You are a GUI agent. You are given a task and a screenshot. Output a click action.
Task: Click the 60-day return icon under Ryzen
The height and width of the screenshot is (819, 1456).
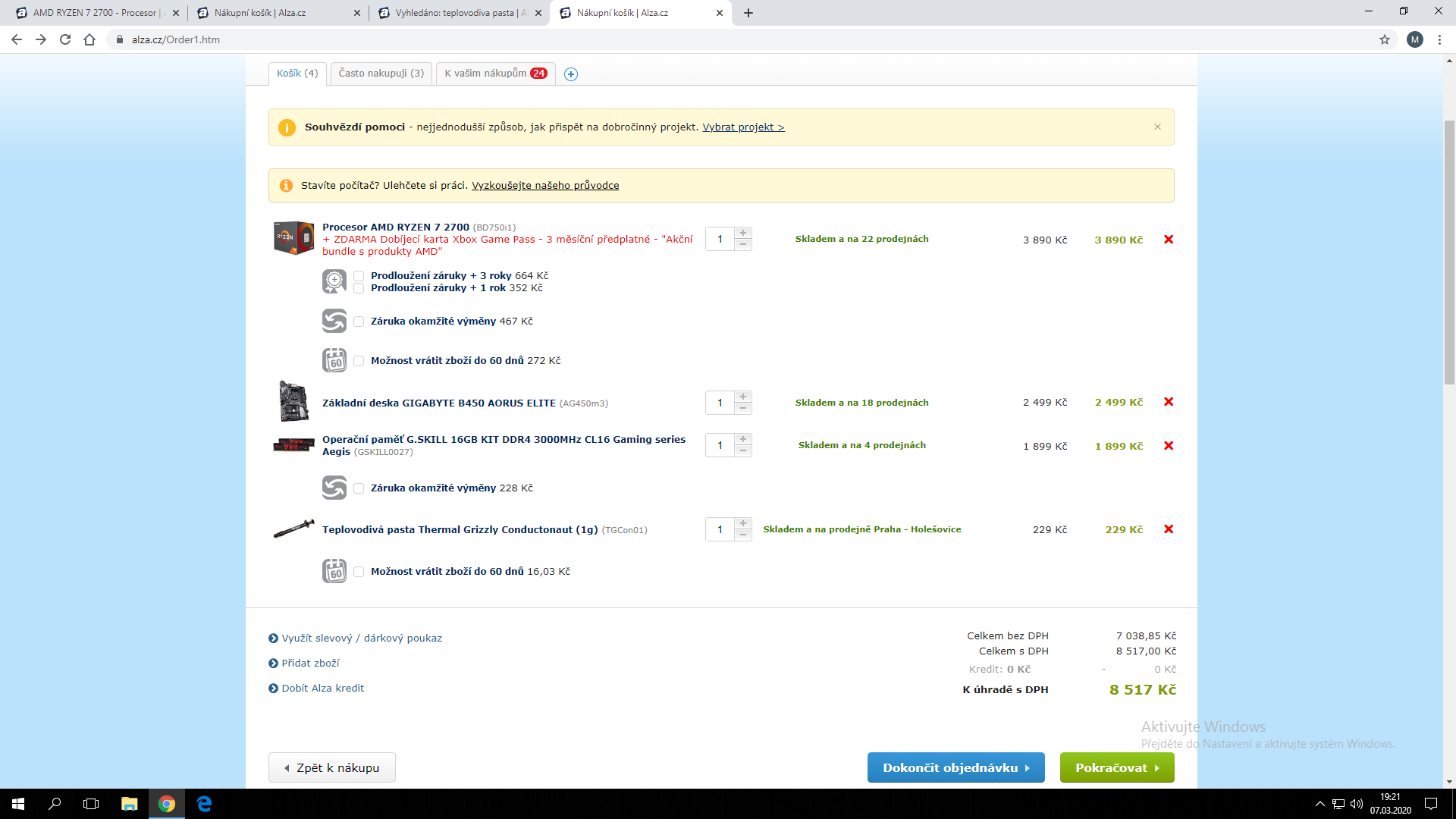(x=334, y=360)
